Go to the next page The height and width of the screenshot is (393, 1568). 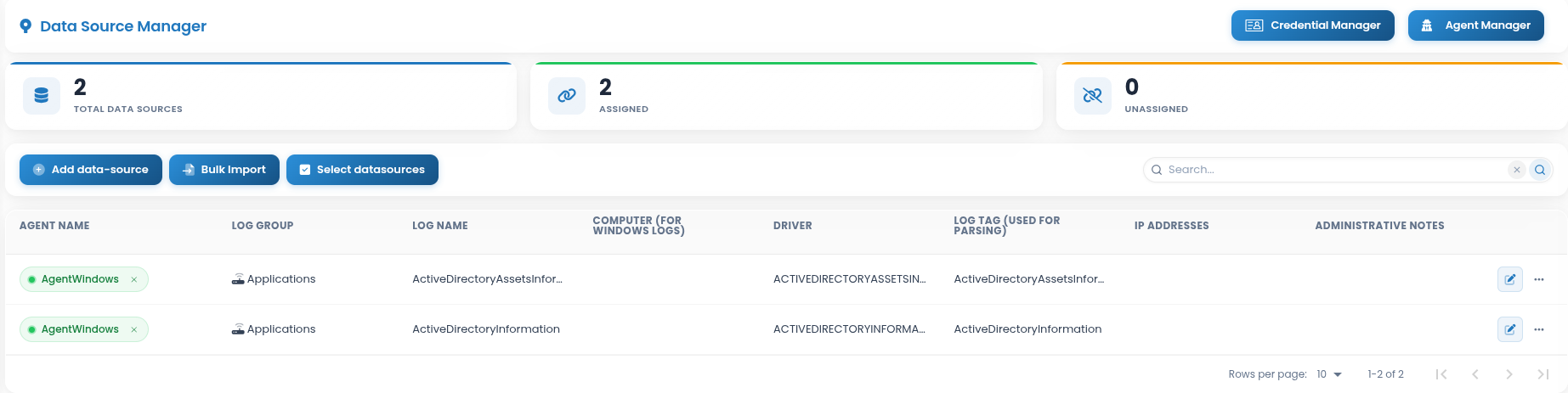pos(1509,374)
